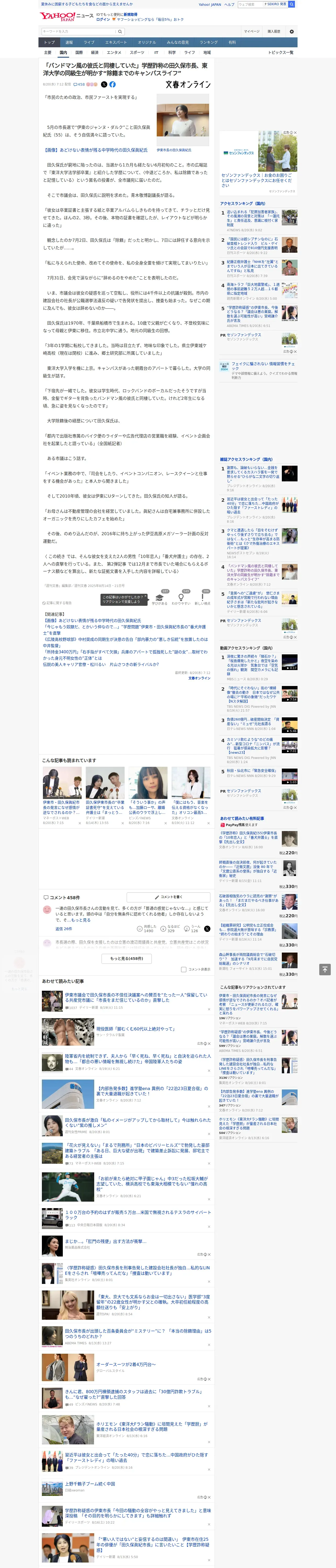Select the みんなの意見 tab
This screenshot has width=336, height=1568.
(177, 42)
